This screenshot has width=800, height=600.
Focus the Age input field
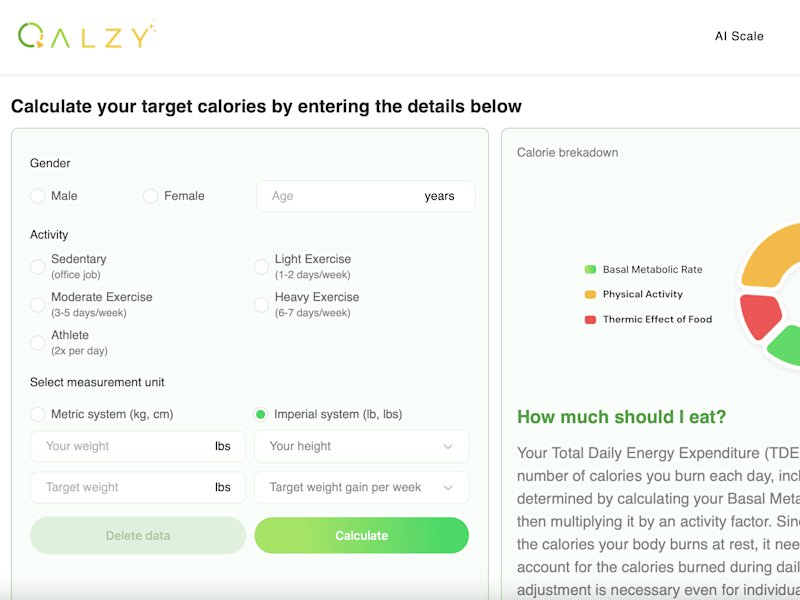pos(366,196)
